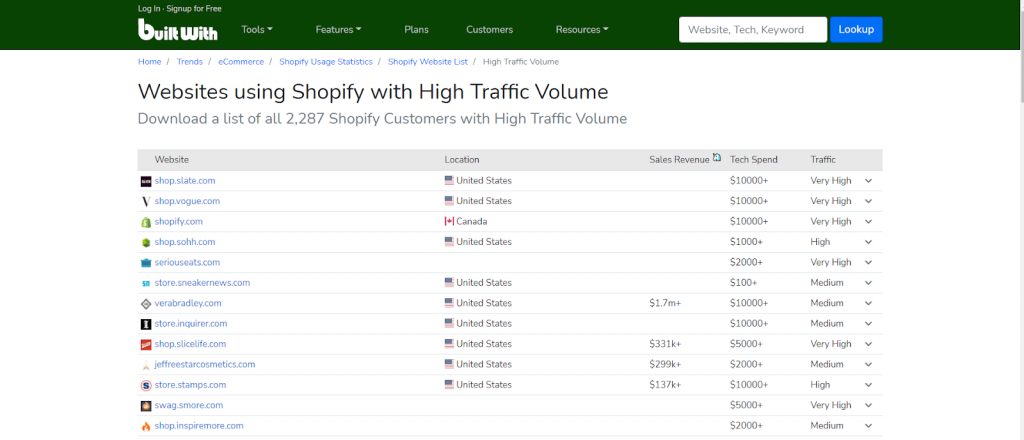Click the jeffreestarcosmetics.com favicon
Image resolution: width=1024 pixels, height=440 pixels.
pyautogui.click(x=146, y=365)
